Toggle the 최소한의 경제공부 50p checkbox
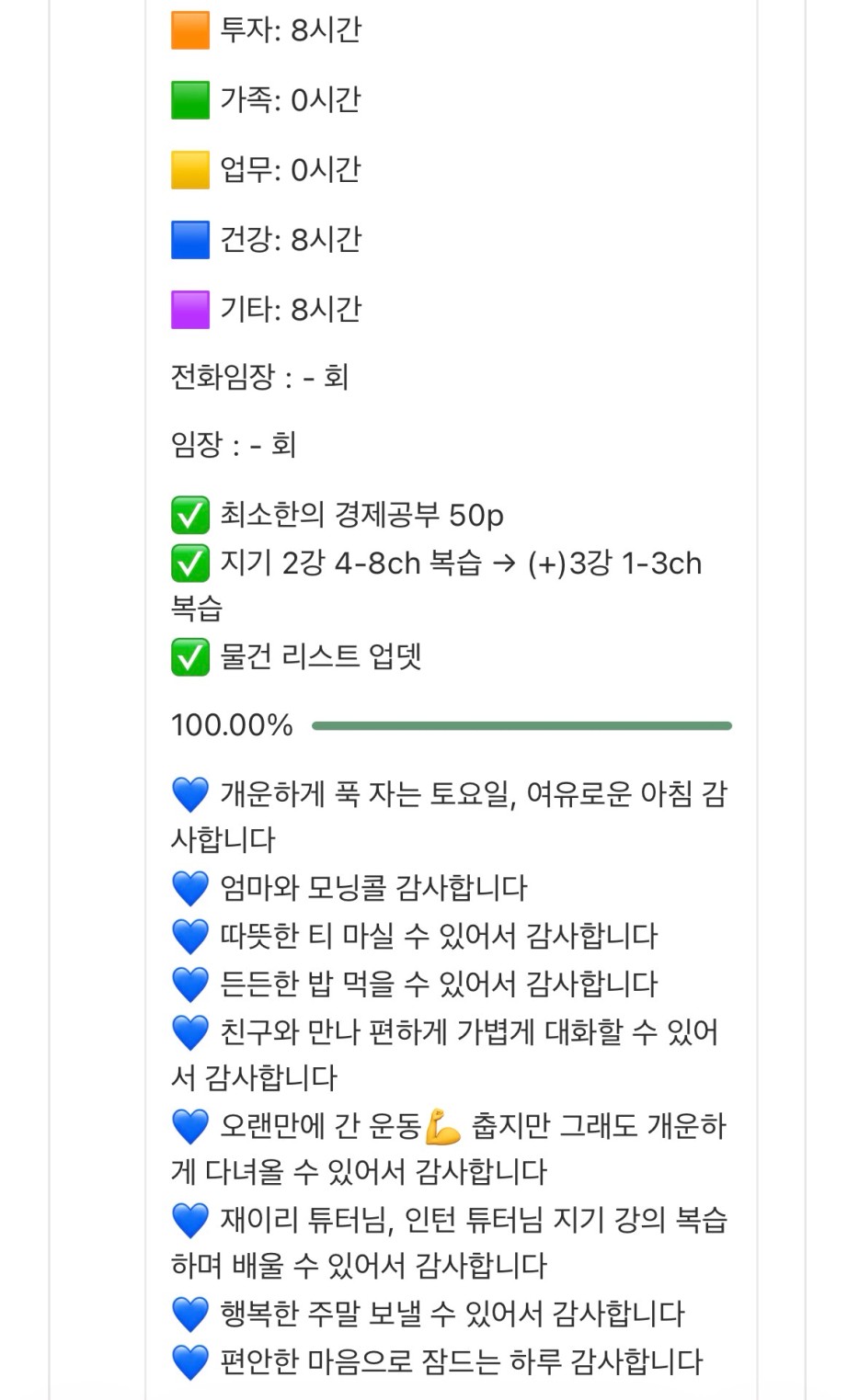The width and height of the screenshot is (859, 1400). tap(190, 516)
